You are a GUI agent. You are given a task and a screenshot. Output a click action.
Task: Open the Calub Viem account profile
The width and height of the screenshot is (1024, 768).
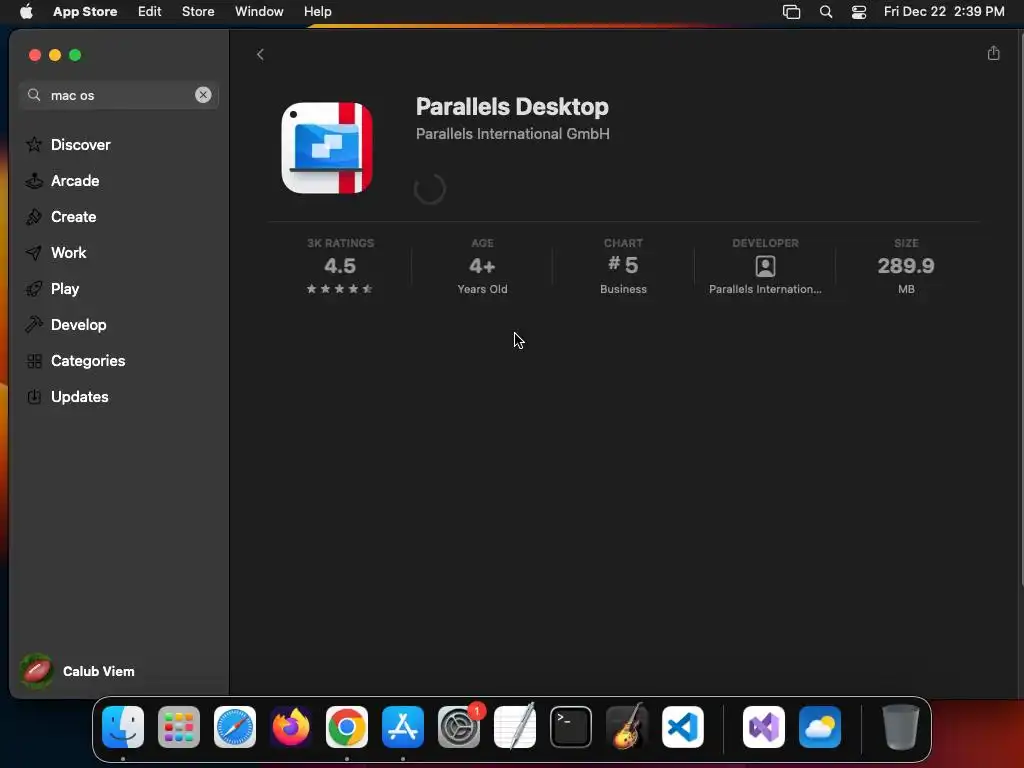pyautogui.click(x=78, y=671)
